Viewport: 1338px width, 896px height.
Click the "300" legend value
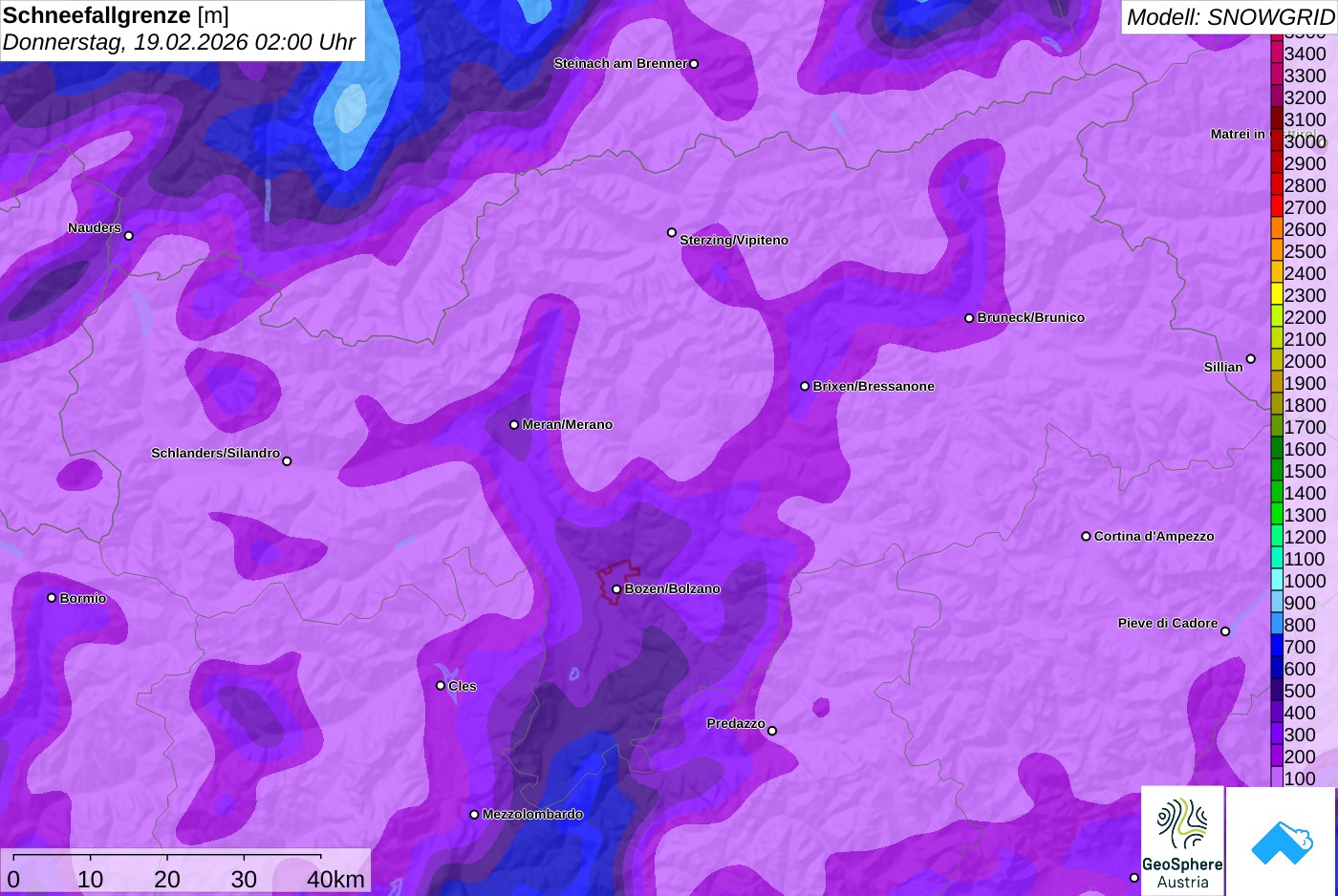1300,735
